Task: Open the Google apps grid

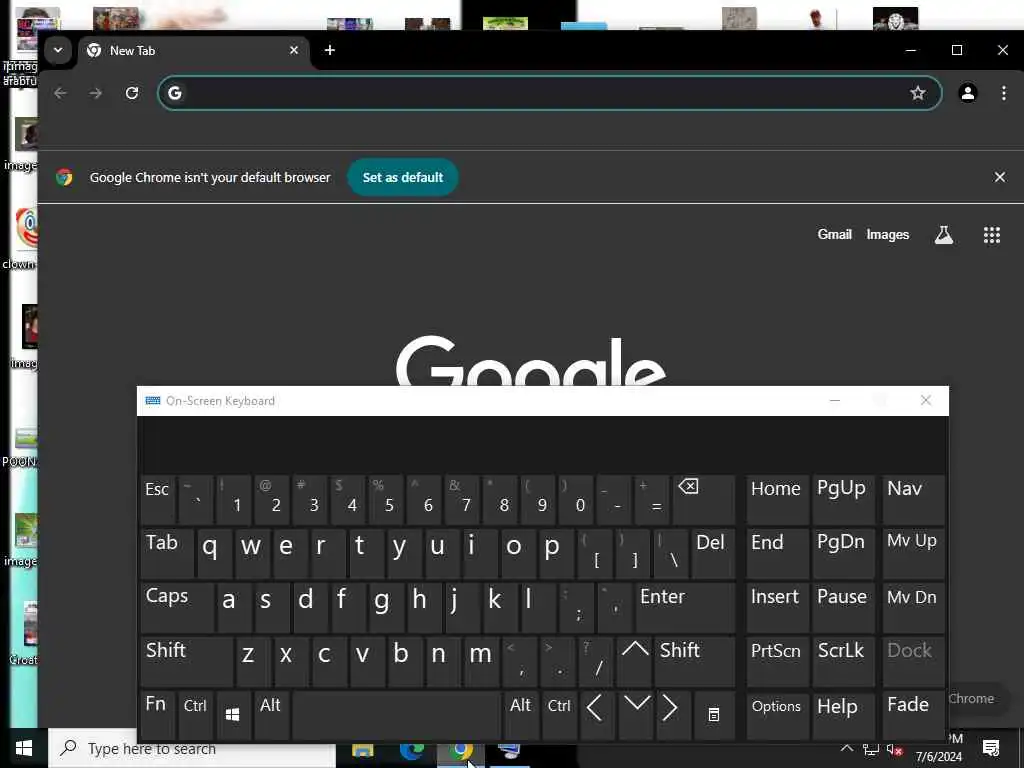Action: coord(991,235)
